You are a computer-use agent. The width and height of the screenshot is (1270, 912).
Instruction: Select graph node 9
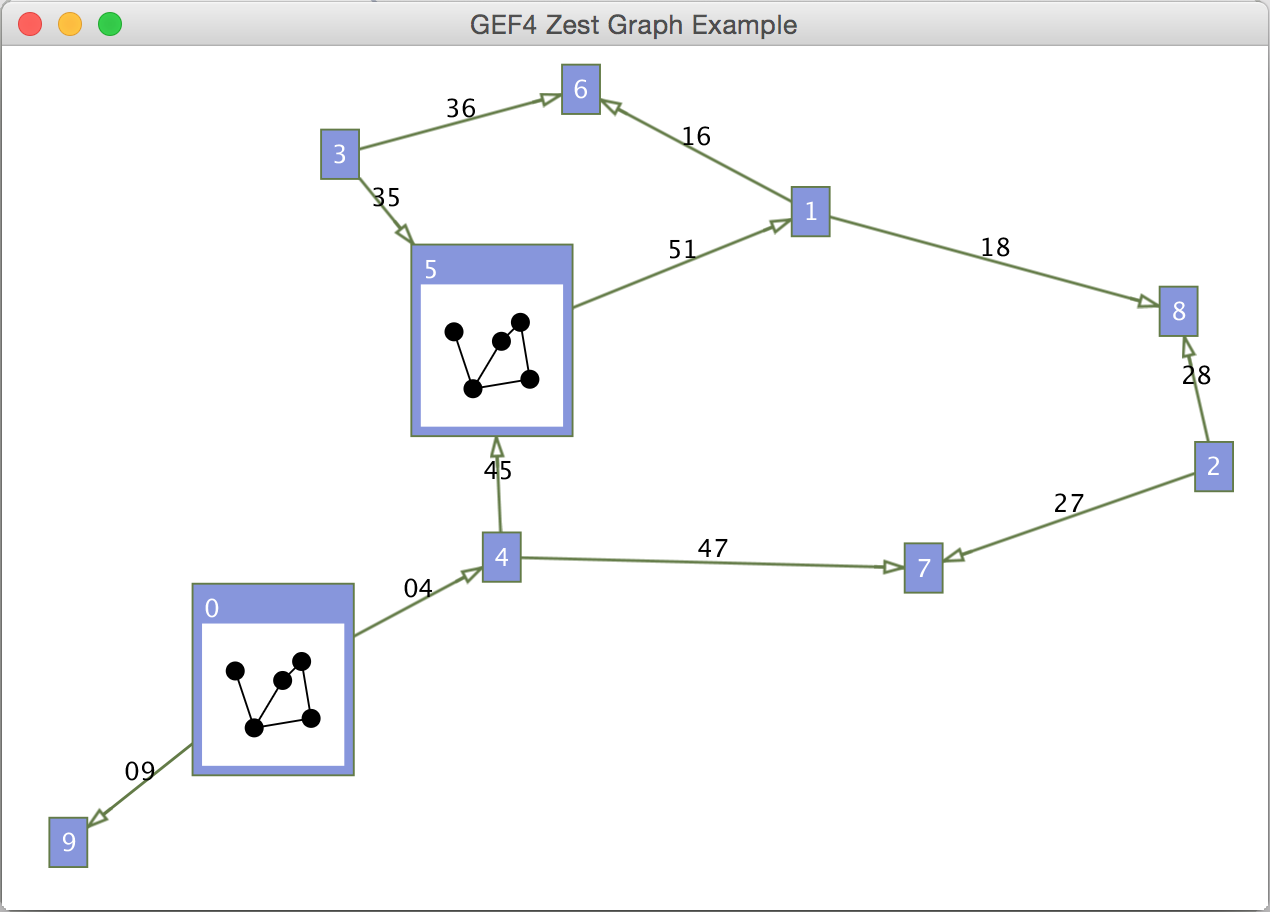click(68, 842)
